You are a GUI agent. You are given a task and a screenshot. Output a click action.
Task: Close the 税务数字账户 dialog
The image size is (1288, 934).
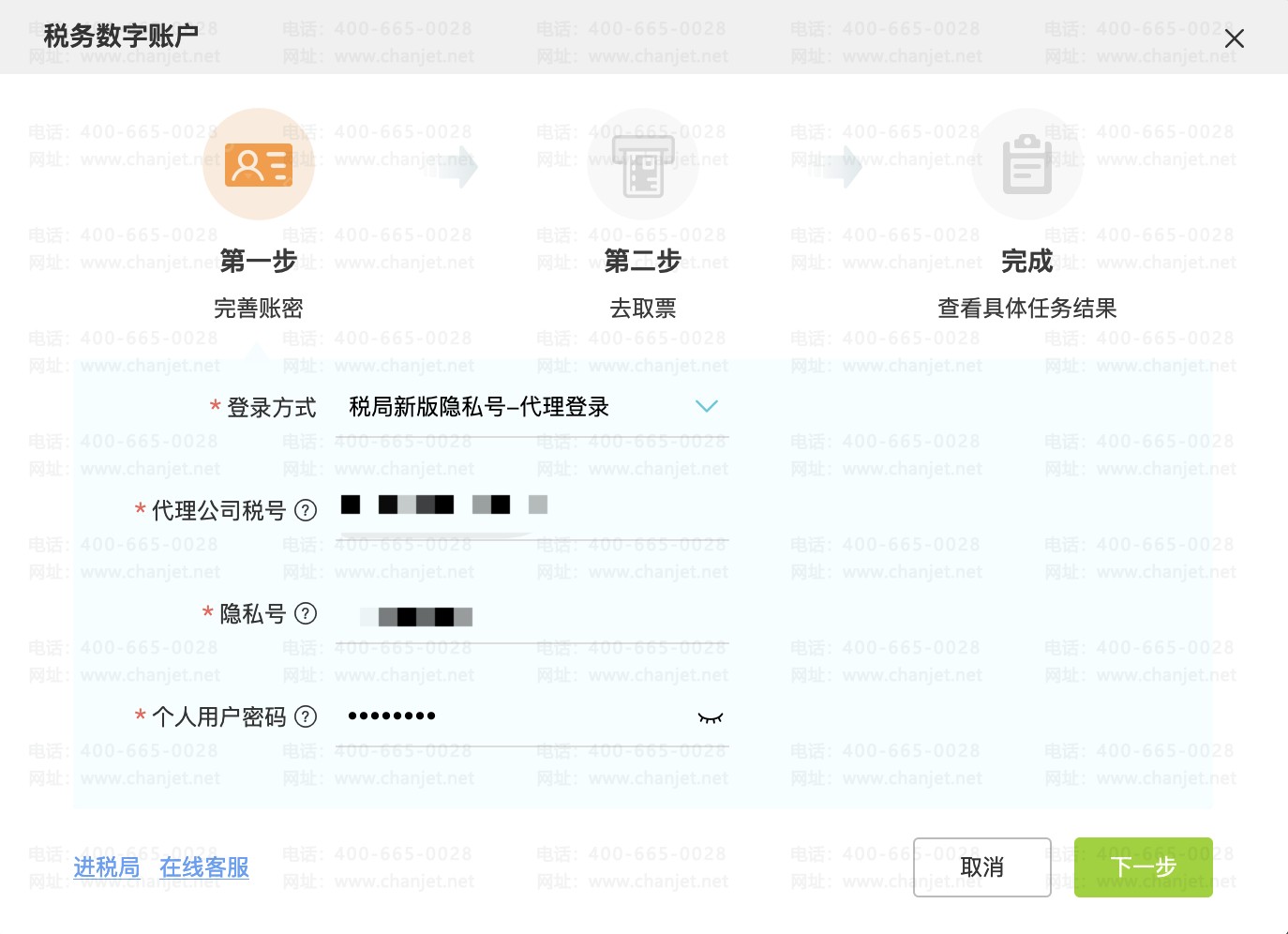pyautogui.click(x=1235, y=38)
